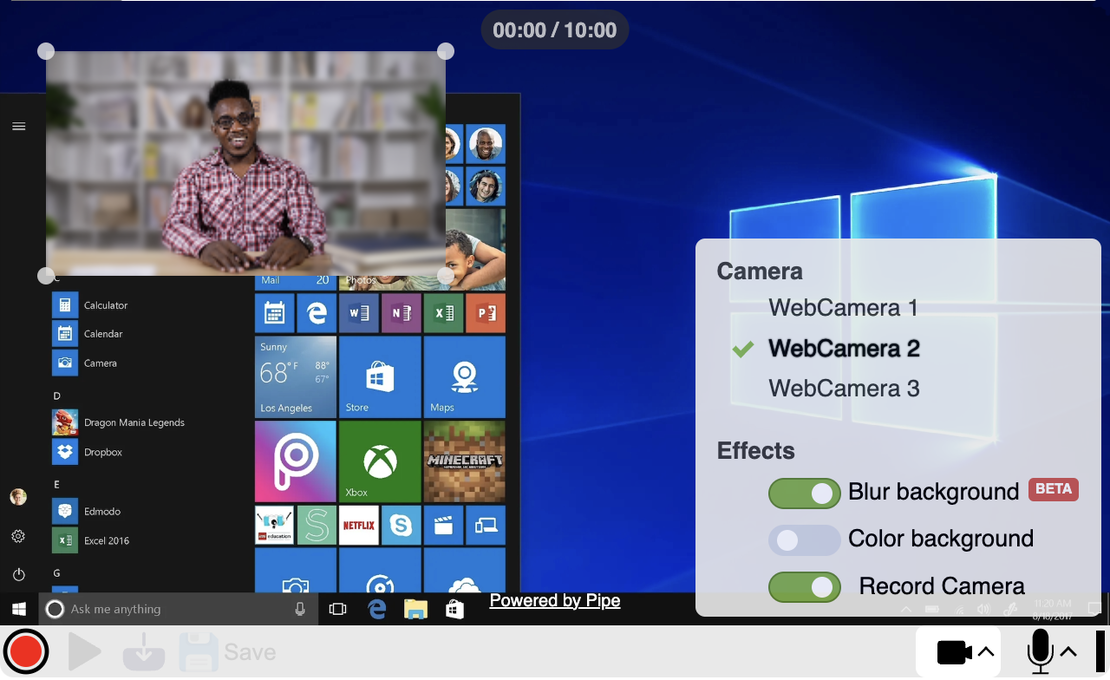Open Dropbox from the app list
Screen dimensions: 1110x680
tap(87, 452)
